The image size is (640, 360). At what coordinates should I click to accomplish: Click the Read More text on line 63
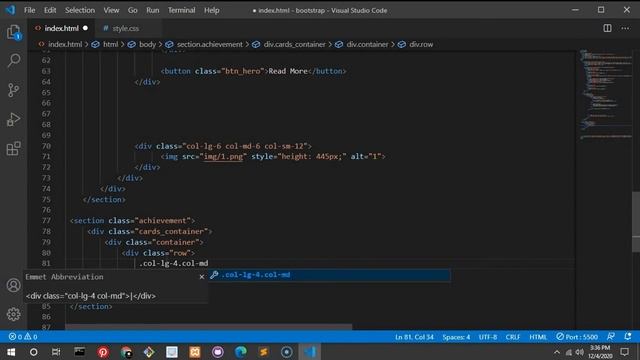pos(288,71)
